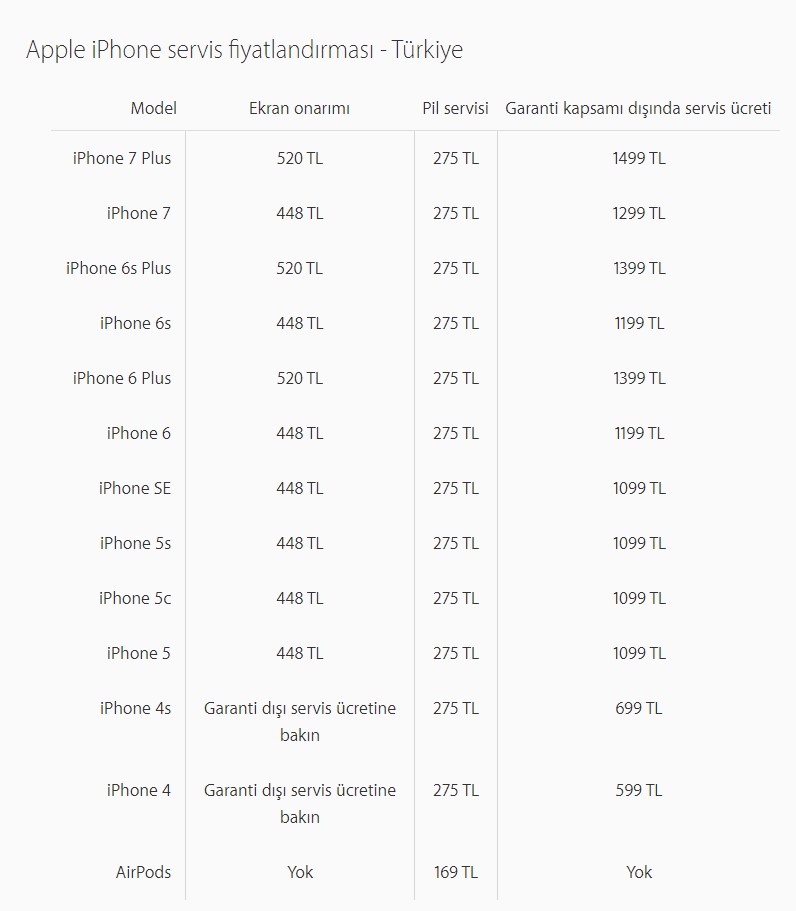Select the iPhone 7 model name

(139, 213)
